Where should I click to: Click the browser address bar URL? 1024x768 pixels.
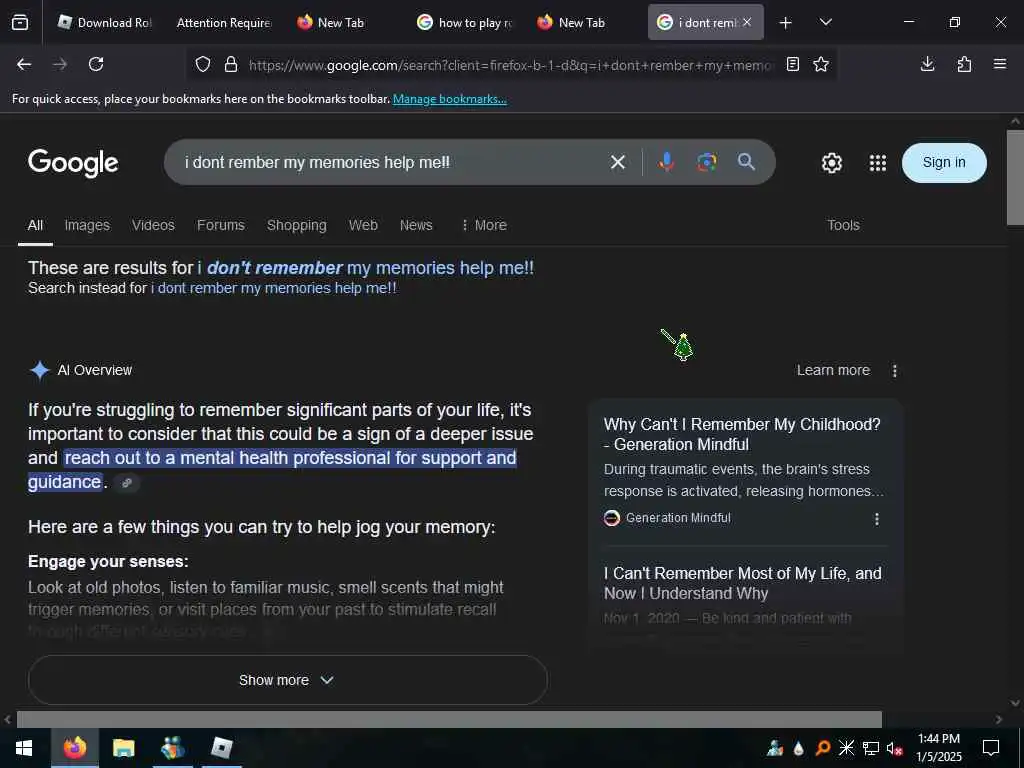[x=509, y=65]
